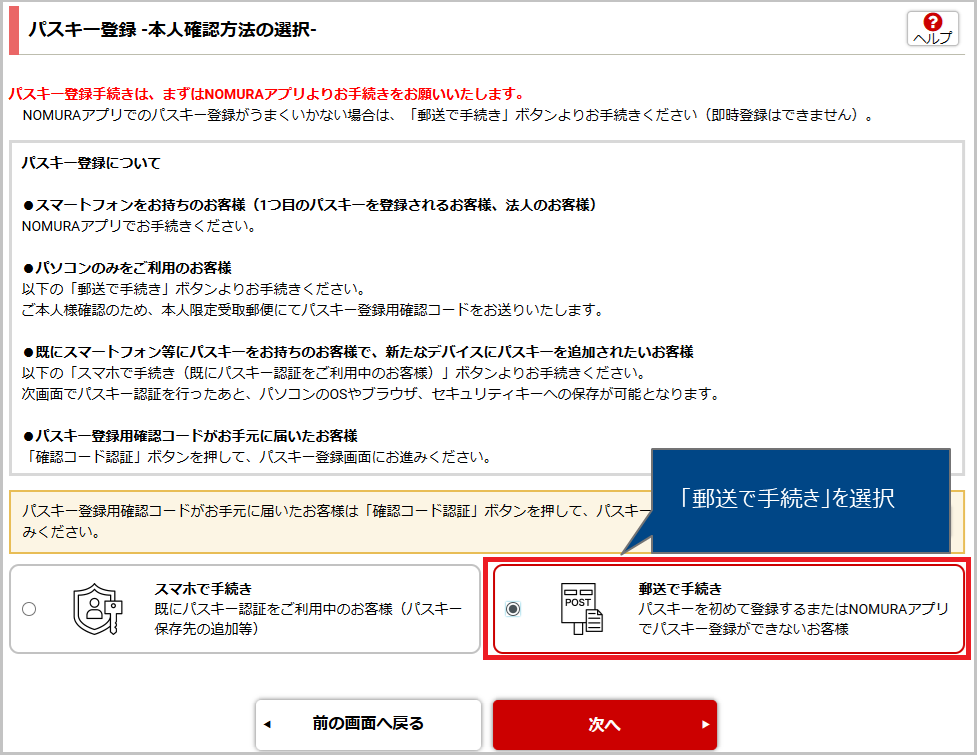978x755 pixels.
Task: Proceed by pressing the red 次へ button
Action: [604, 724]
